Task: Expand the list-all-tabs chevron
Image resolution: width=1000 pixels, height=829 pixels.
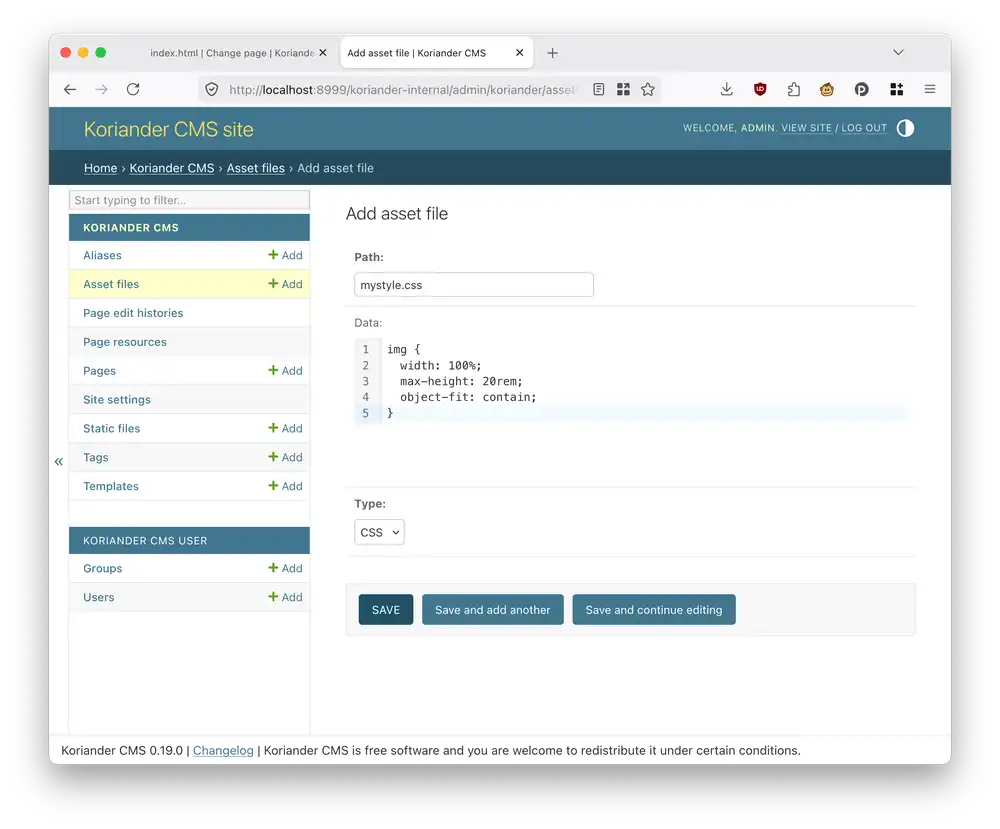Action: point(898,52)
